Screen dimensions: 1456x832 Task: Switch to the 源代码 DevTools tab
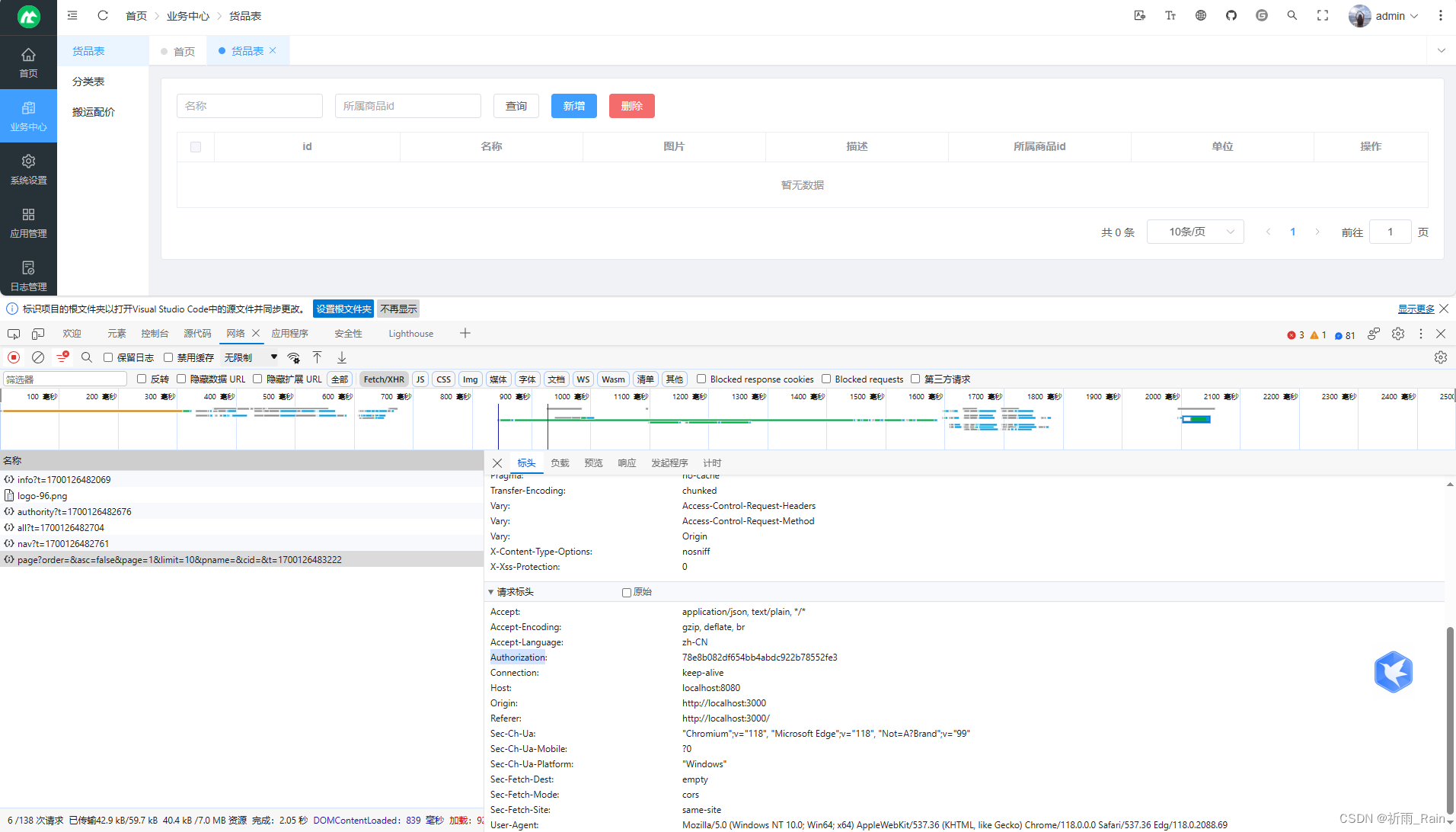coord(197,334)
